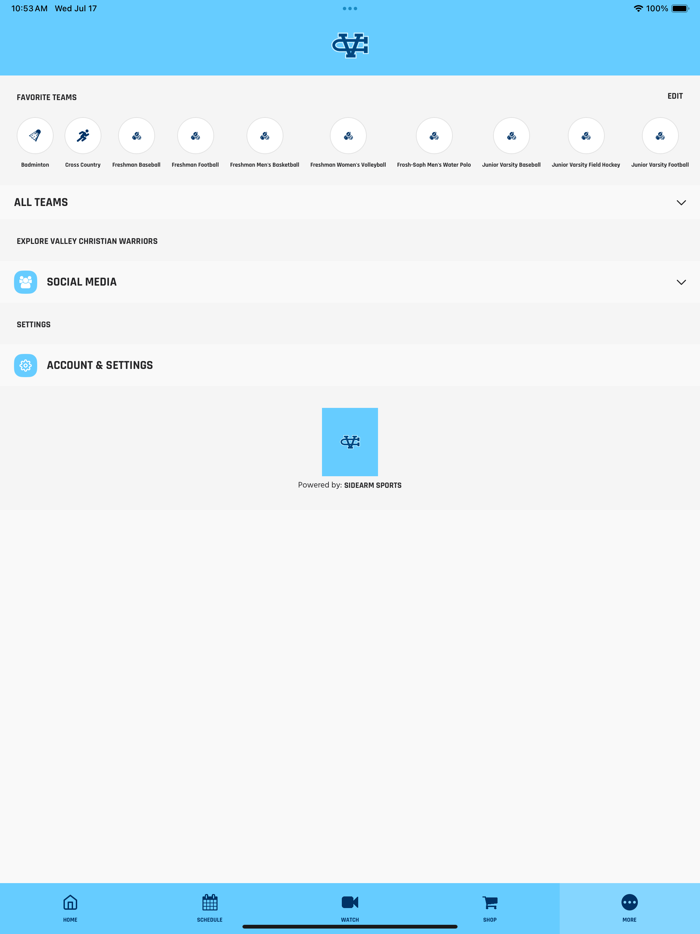Screen dimensions: 700x934
Task: Open the Social Media row label
Action: coord(82,282)
